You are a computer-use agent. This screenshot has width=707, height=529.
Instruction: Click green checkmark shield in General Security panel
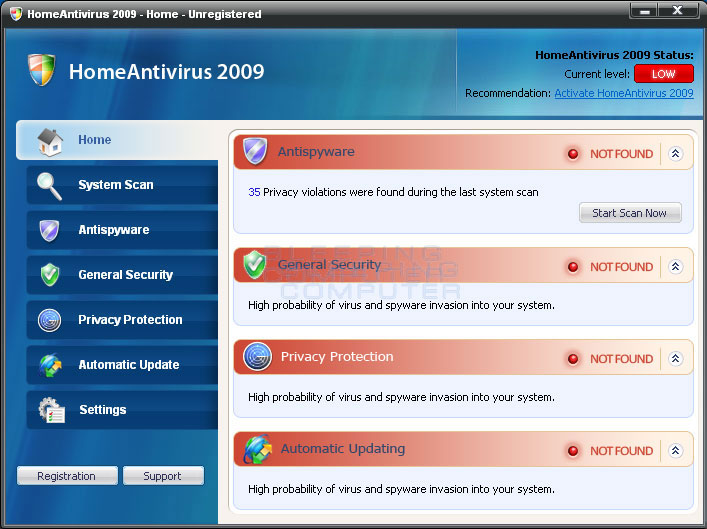click(255, 264)
